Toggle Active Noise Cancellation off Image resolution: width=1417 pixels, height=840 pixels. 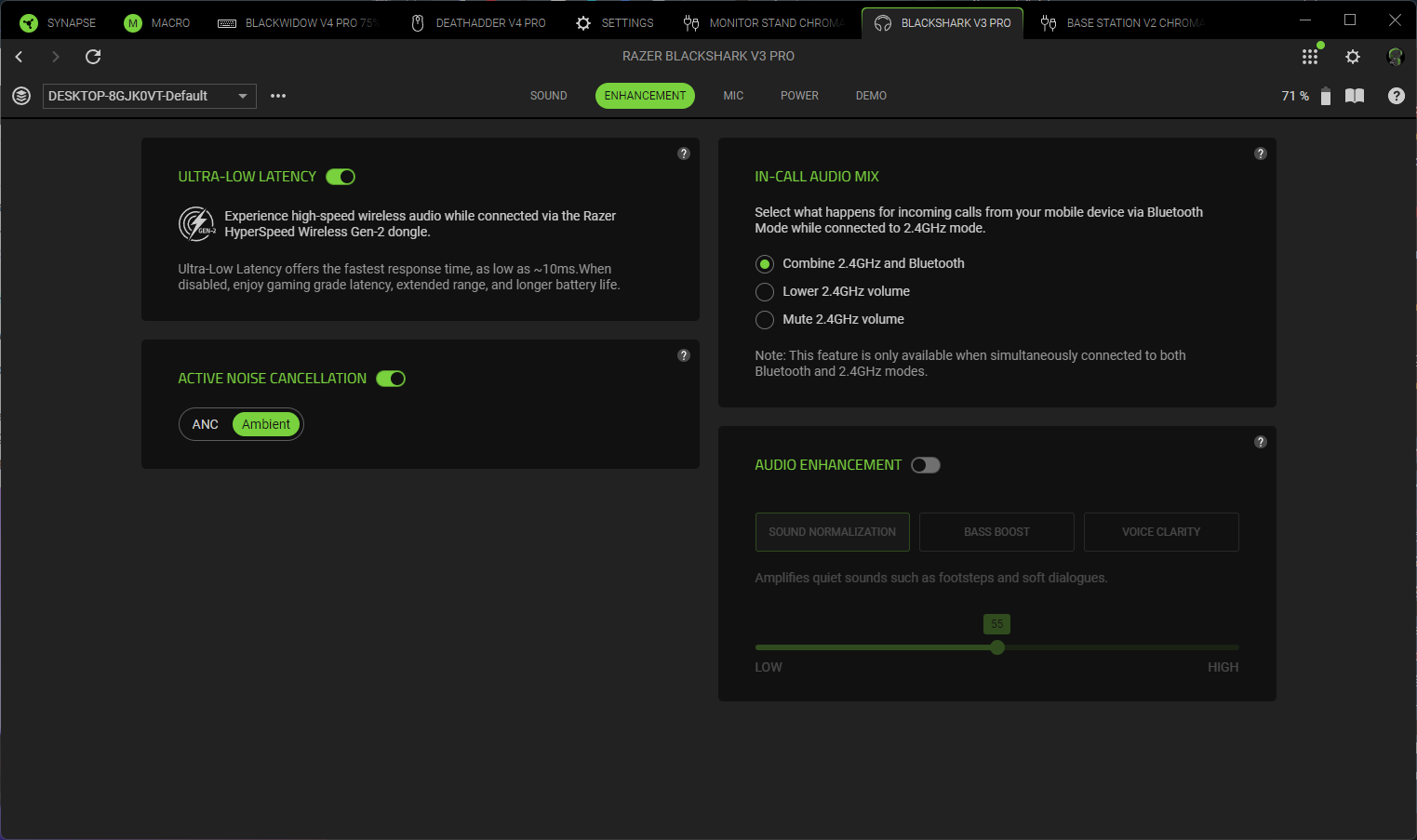coord(391,379)
